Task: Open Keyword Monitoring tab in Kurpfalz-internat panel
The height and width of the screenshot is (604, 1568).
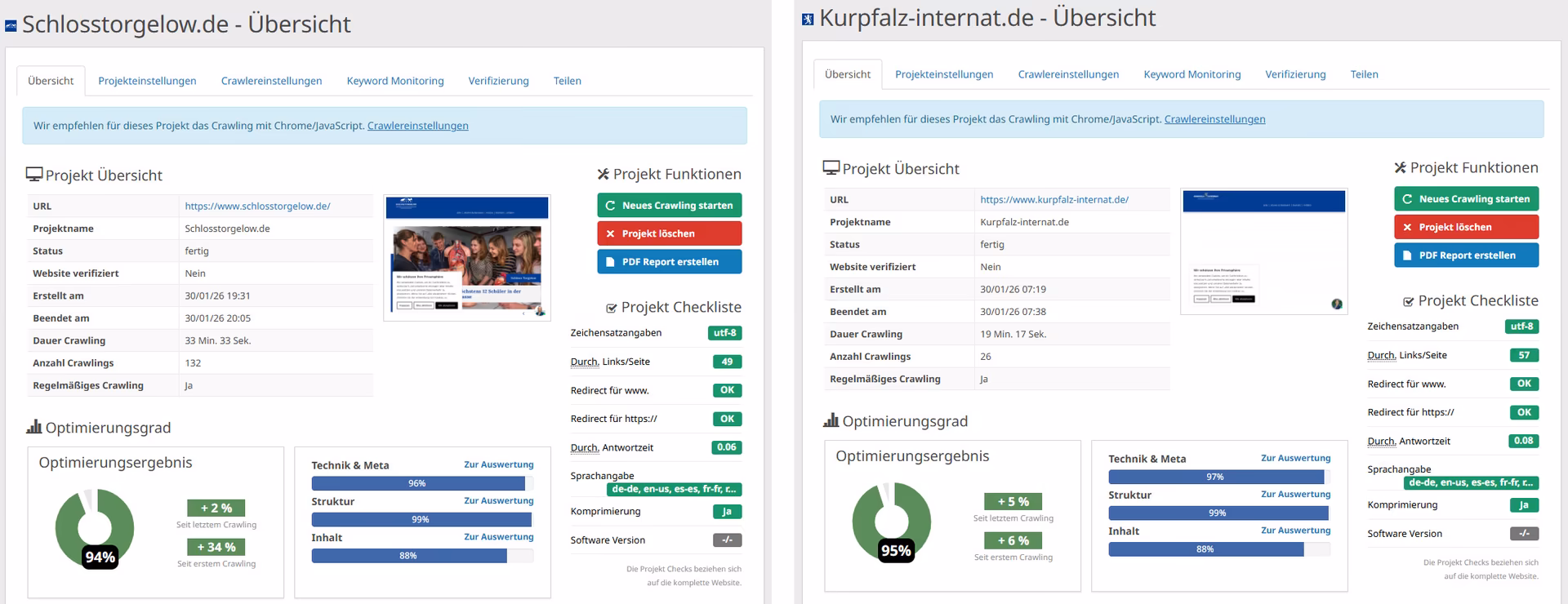Action: tap(1192, 74)
